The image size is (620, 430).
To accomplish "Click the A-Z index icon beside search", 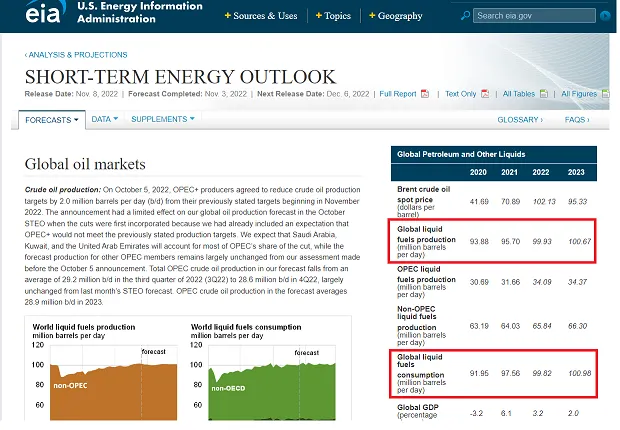I will pyautogui.click(x=603, y=16).
